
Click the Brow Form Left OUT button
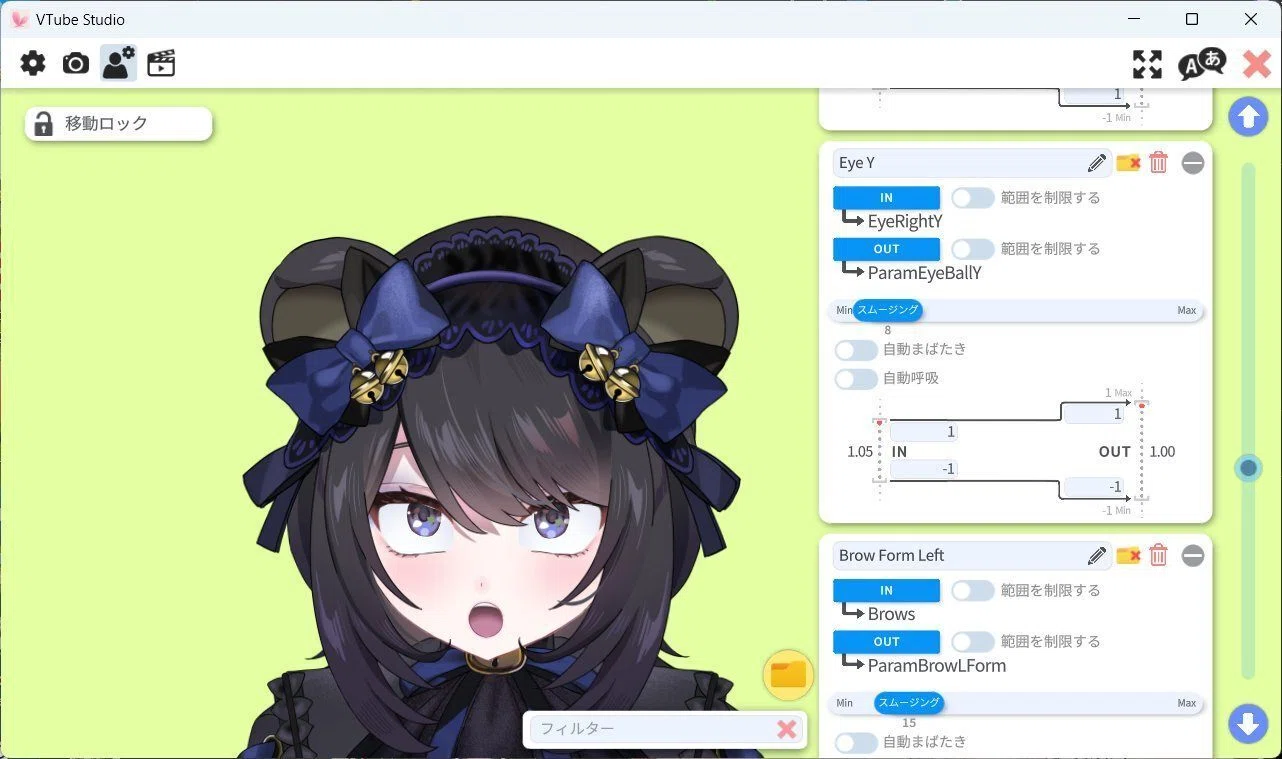(886, 642)
